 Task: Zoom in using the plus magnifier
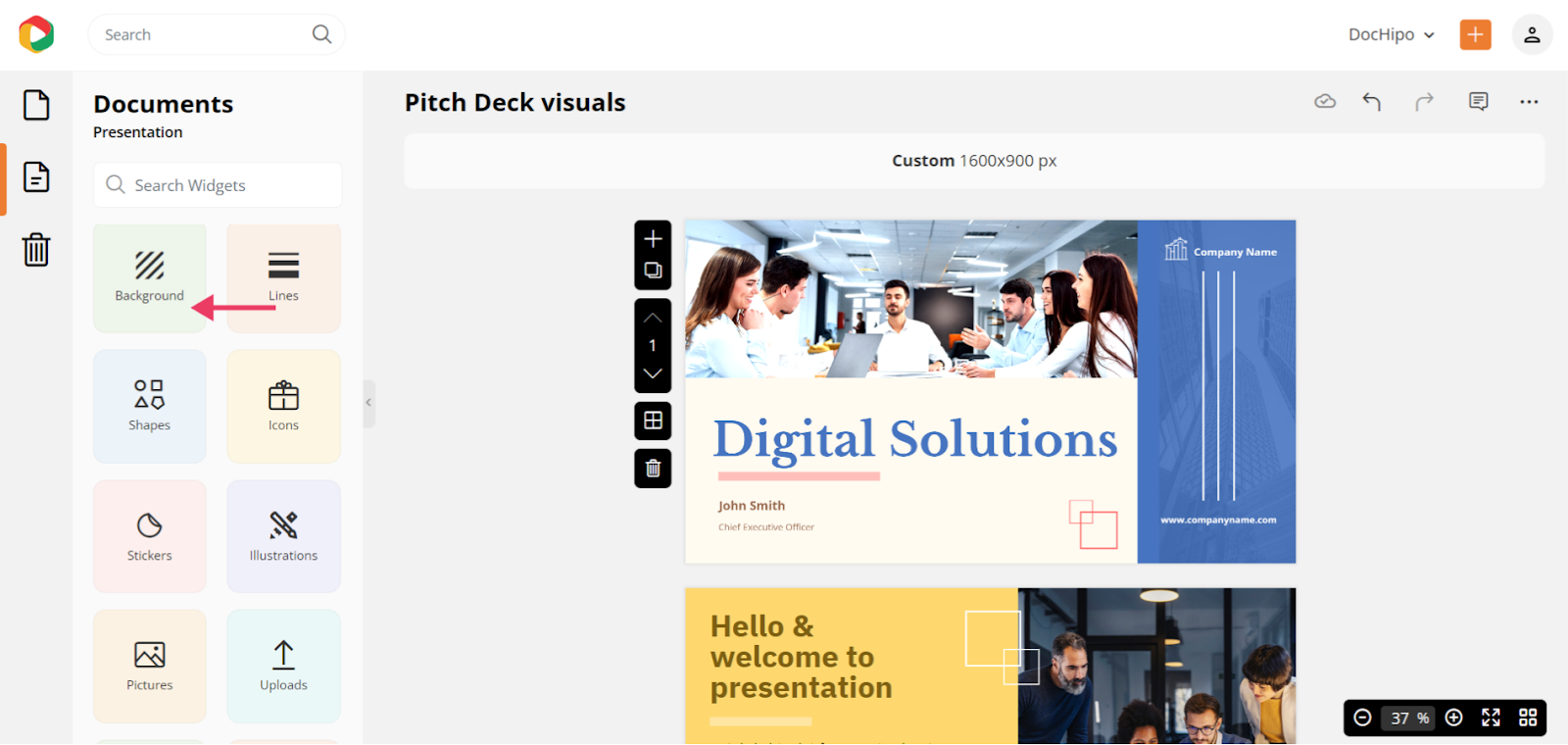[1454, 718]
